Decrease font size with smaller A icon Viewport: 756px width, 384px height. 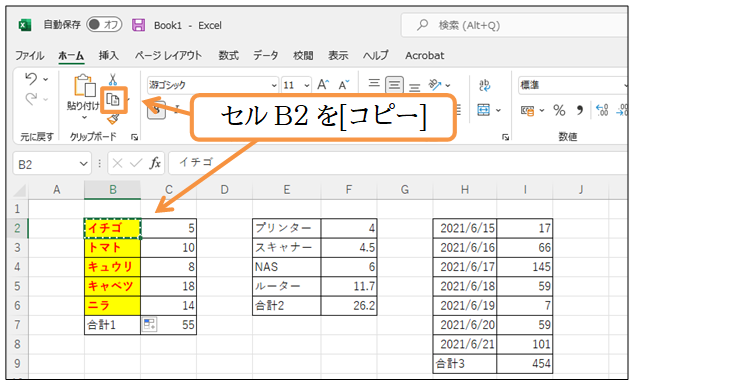(344, 85)
